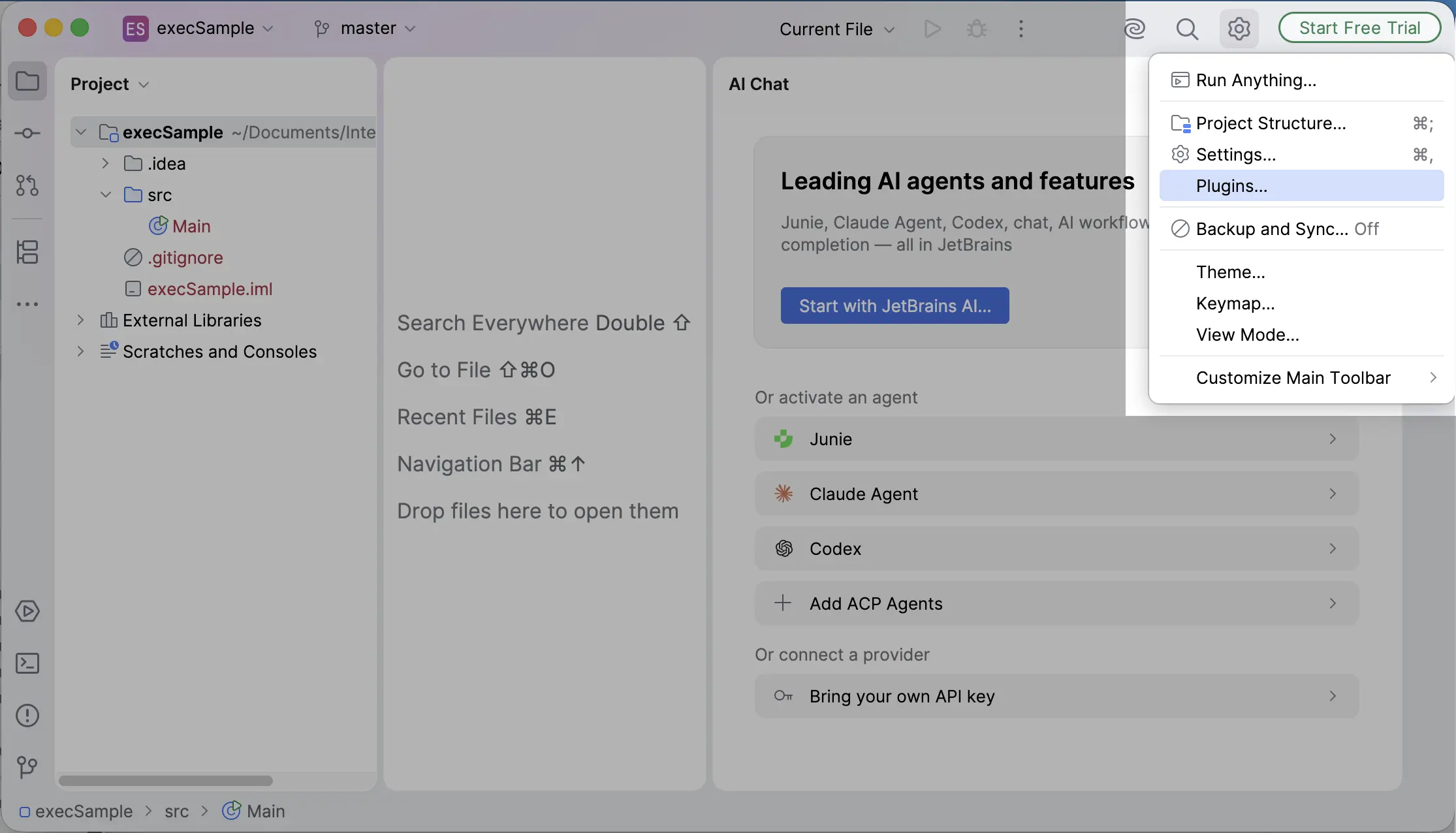Open the Git tool window icon
This screenshot has height=833, width=1456.
27,767
